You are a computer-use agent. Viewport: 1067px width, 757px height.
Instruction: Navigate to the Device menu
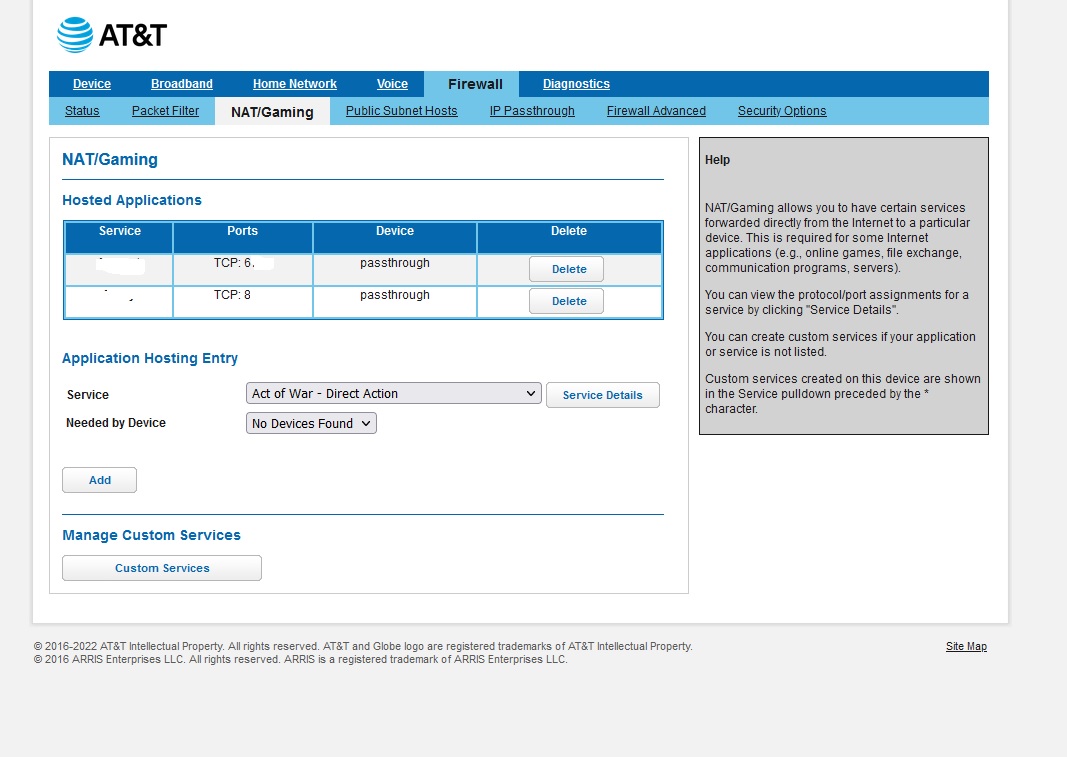[x=92, y=84]
